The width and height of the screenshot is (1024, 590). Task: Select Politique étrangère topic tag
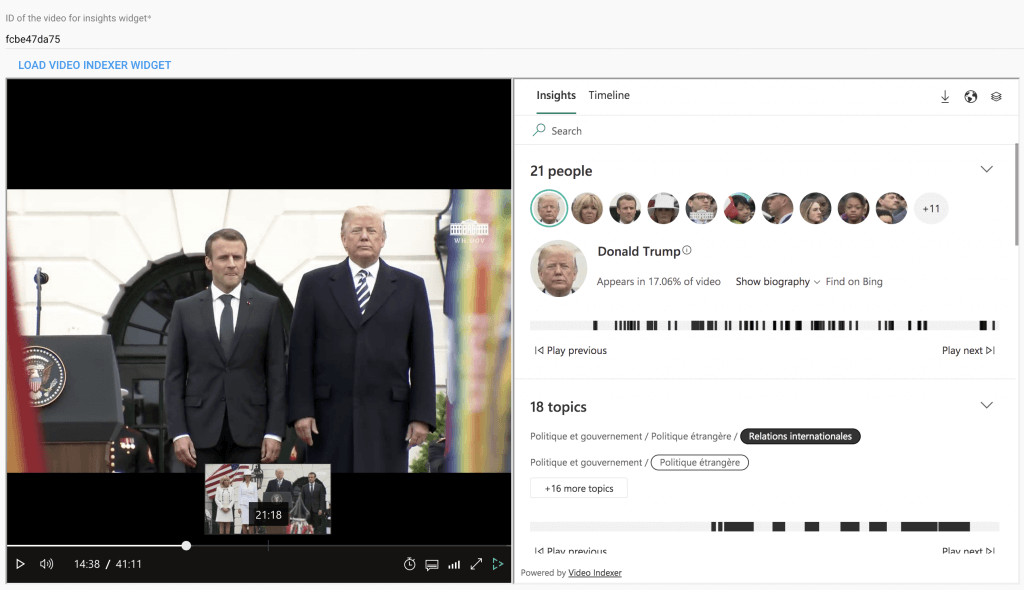click(x=699, y=463)
